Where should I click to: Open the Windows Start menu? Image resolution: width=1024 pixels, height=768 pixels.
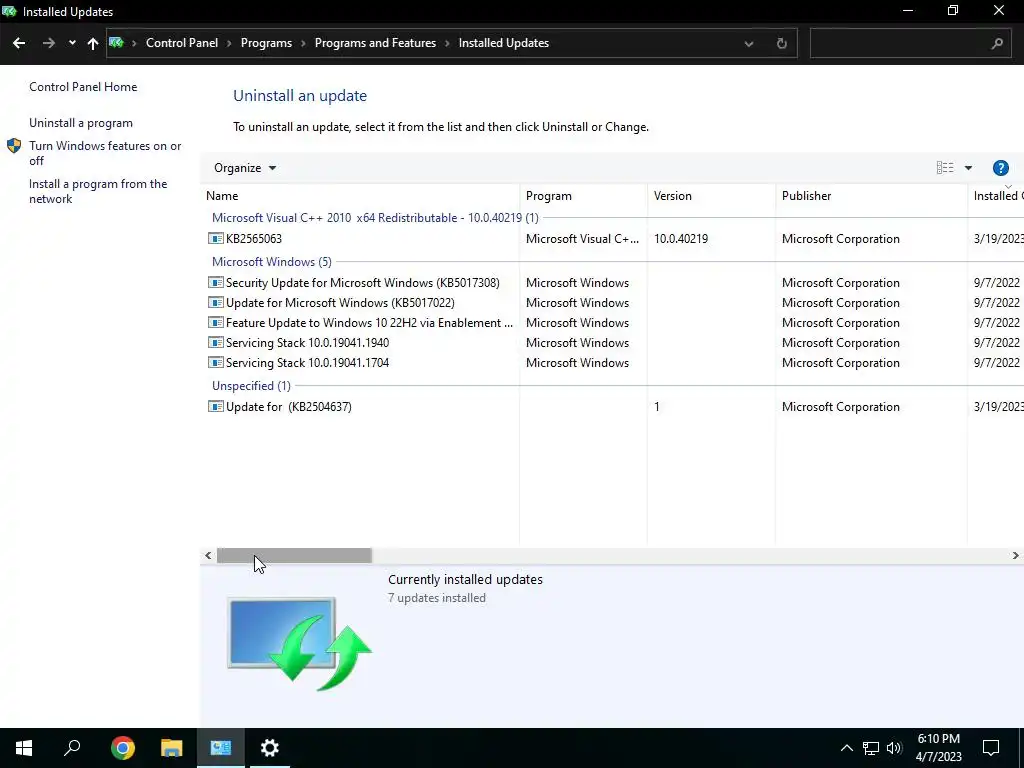click(24, 748)
